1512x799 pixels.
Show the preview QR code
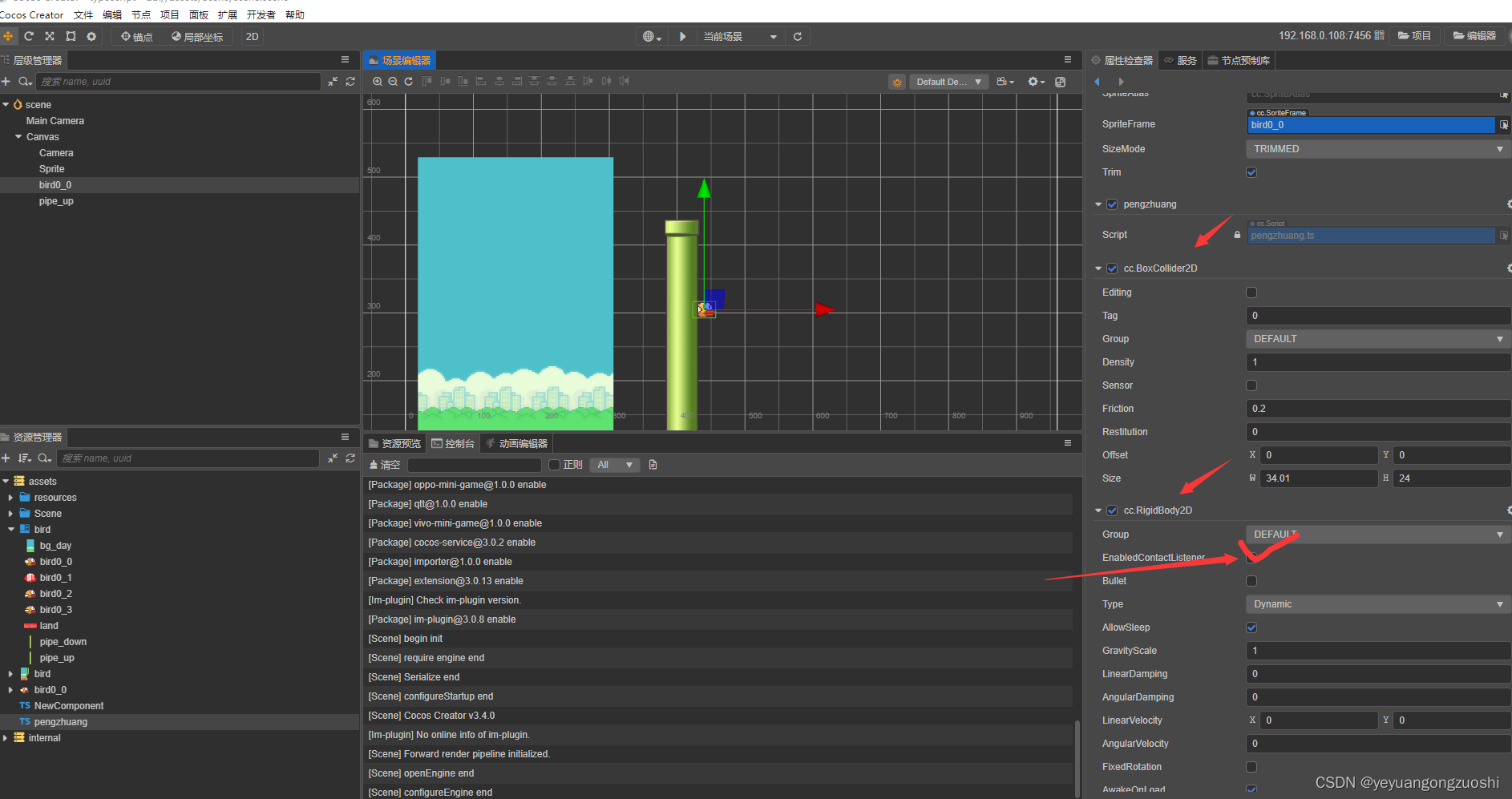coord(1379,36)
